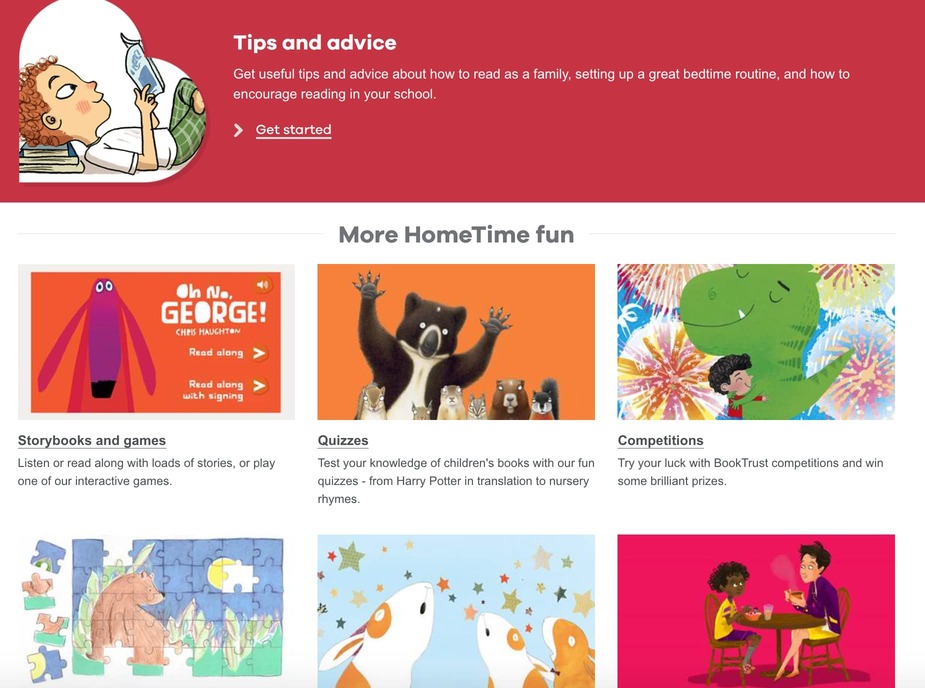Open the Quizzes link
The width and height of the screenshot is (925, 688).
click(343, 441)
